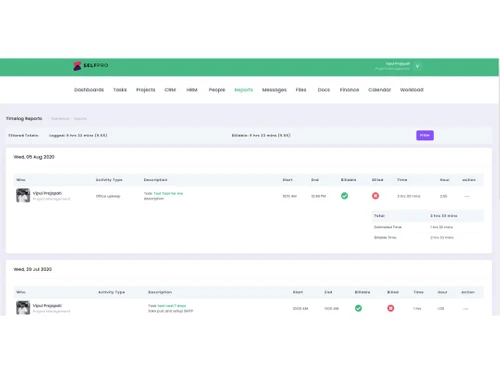500x375 pixels.
Task: Open the Workload menu item
Action: point(412,90)
